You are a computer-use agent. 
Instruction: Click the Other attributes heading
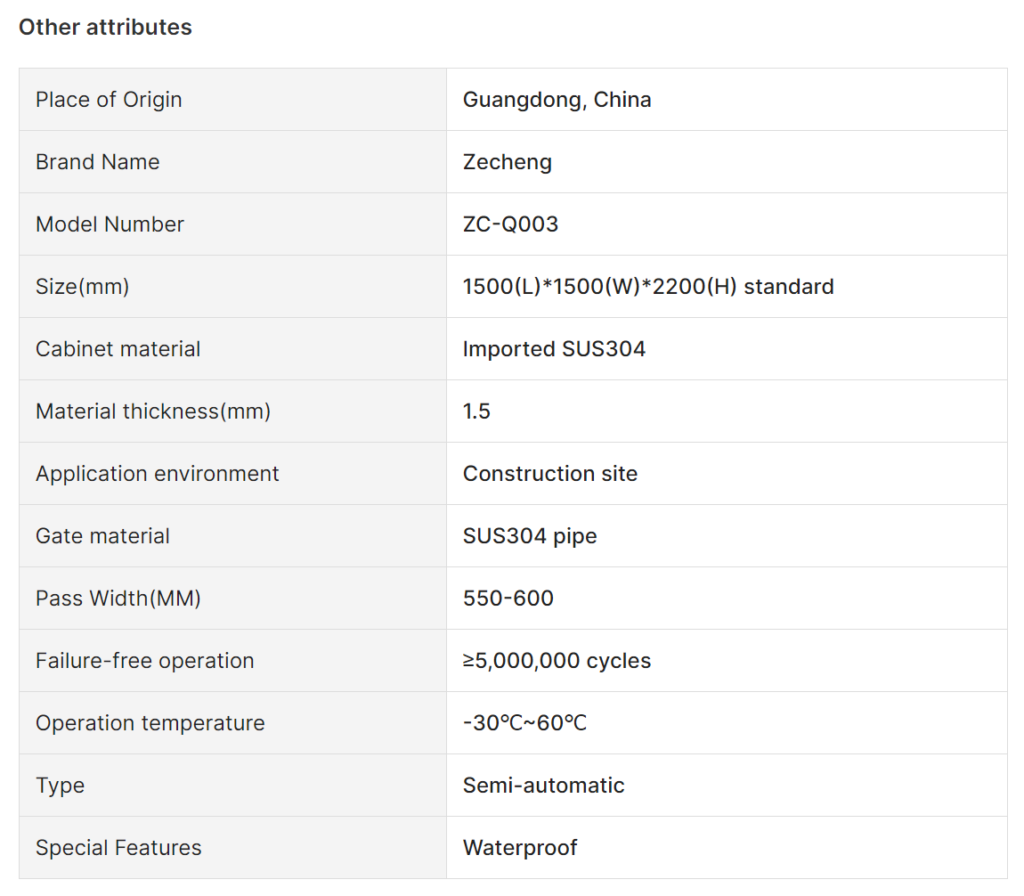coord(105,27)
